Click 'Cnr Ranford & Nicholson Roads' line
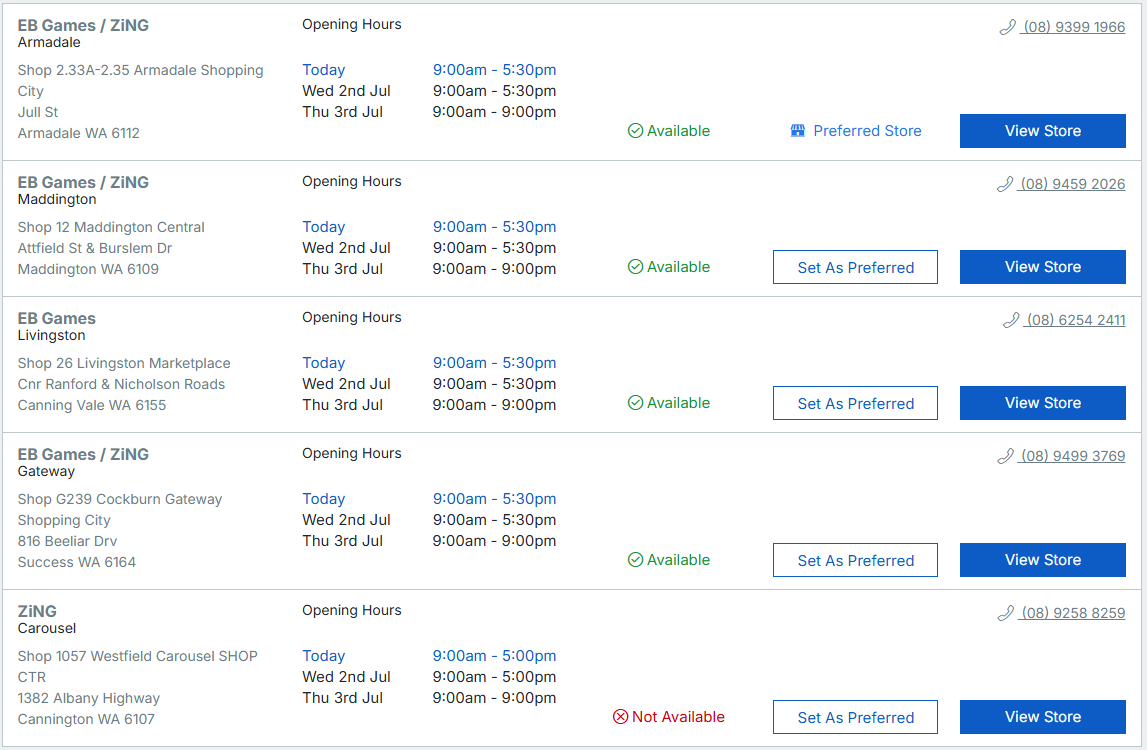The height and width of the screenshot is (750, 1147). (x=121, y=384)
